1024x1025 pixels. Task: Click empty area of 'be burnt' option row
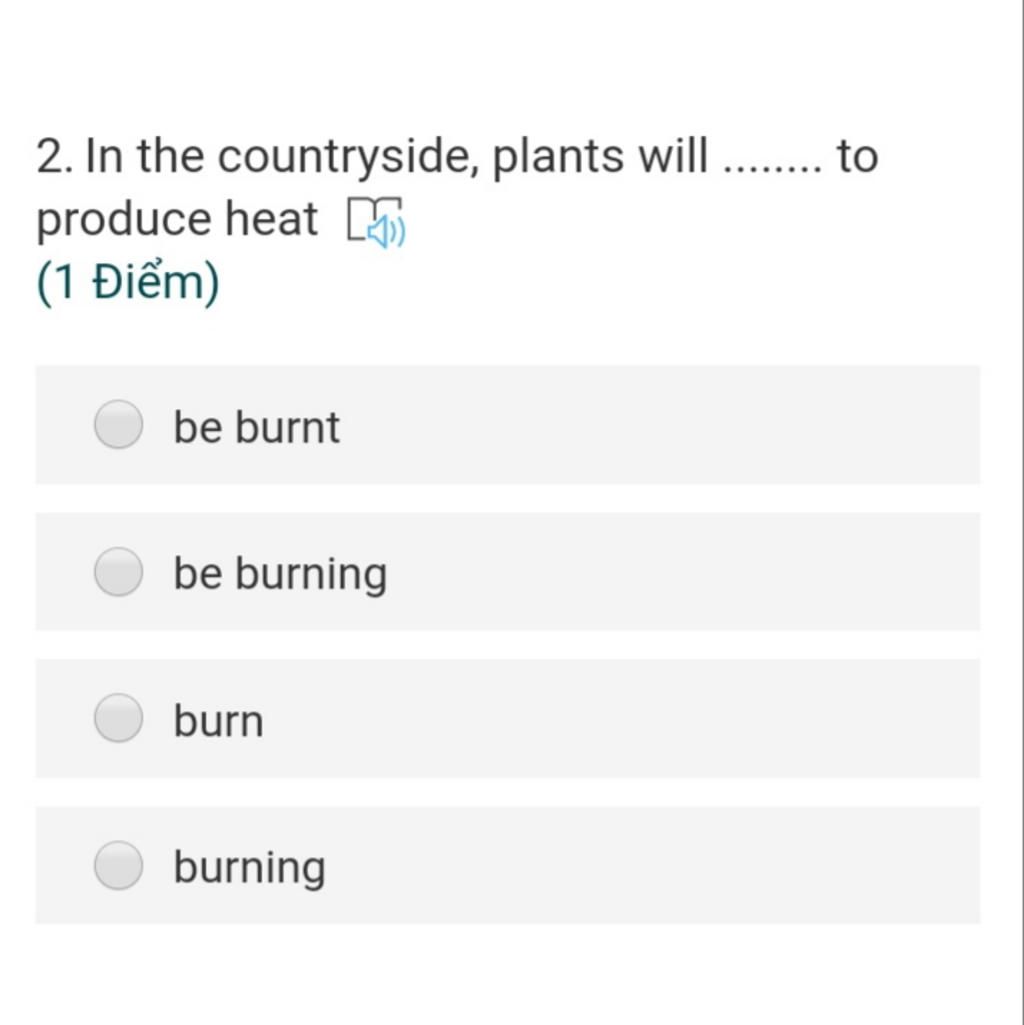tap(654, 425)
